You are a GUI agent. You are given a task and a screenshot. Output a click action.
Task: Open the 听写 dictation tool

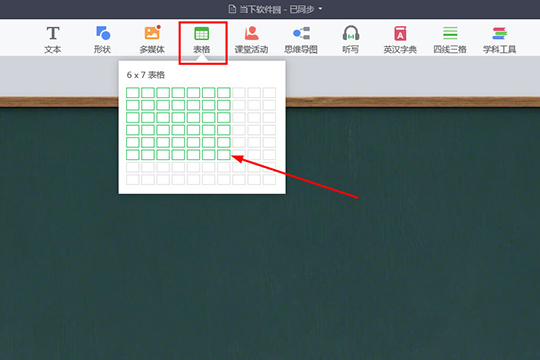tap(351, 40)
